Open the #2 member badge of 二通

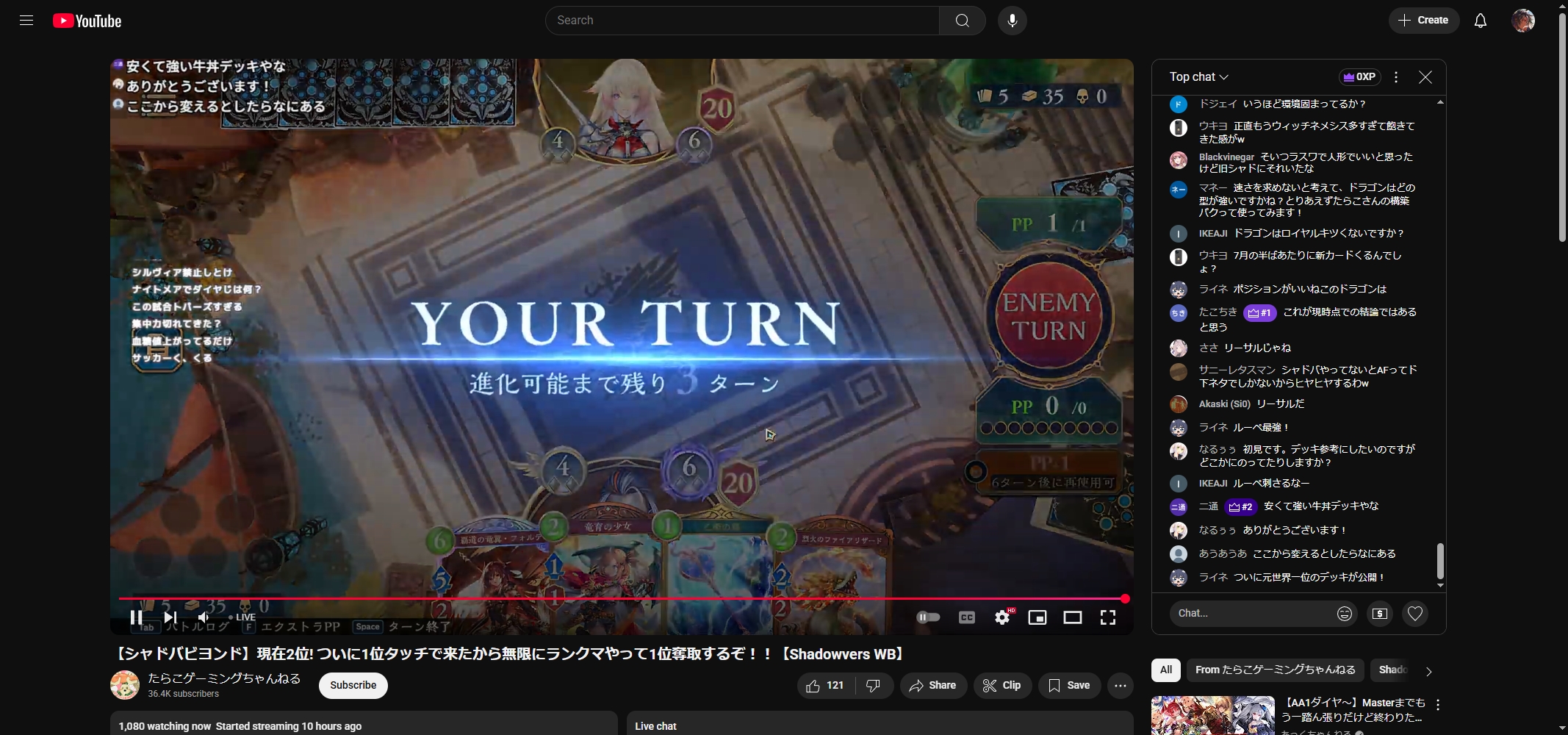point(1240,507)
